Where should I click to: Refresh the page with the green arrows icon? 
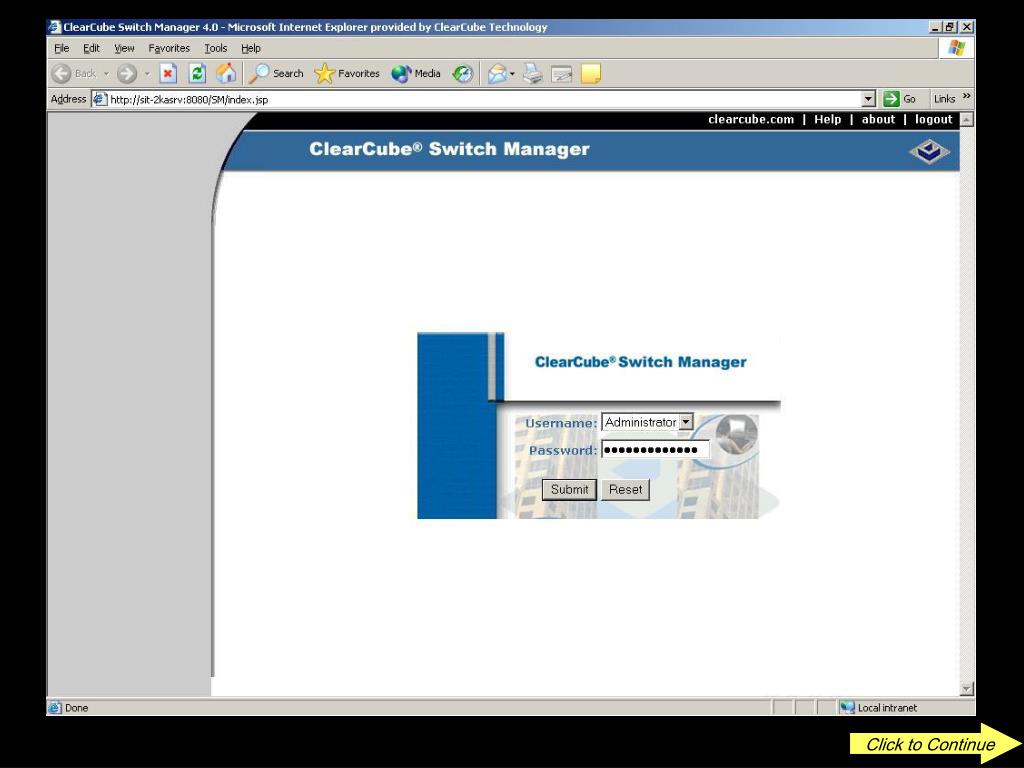197,74
